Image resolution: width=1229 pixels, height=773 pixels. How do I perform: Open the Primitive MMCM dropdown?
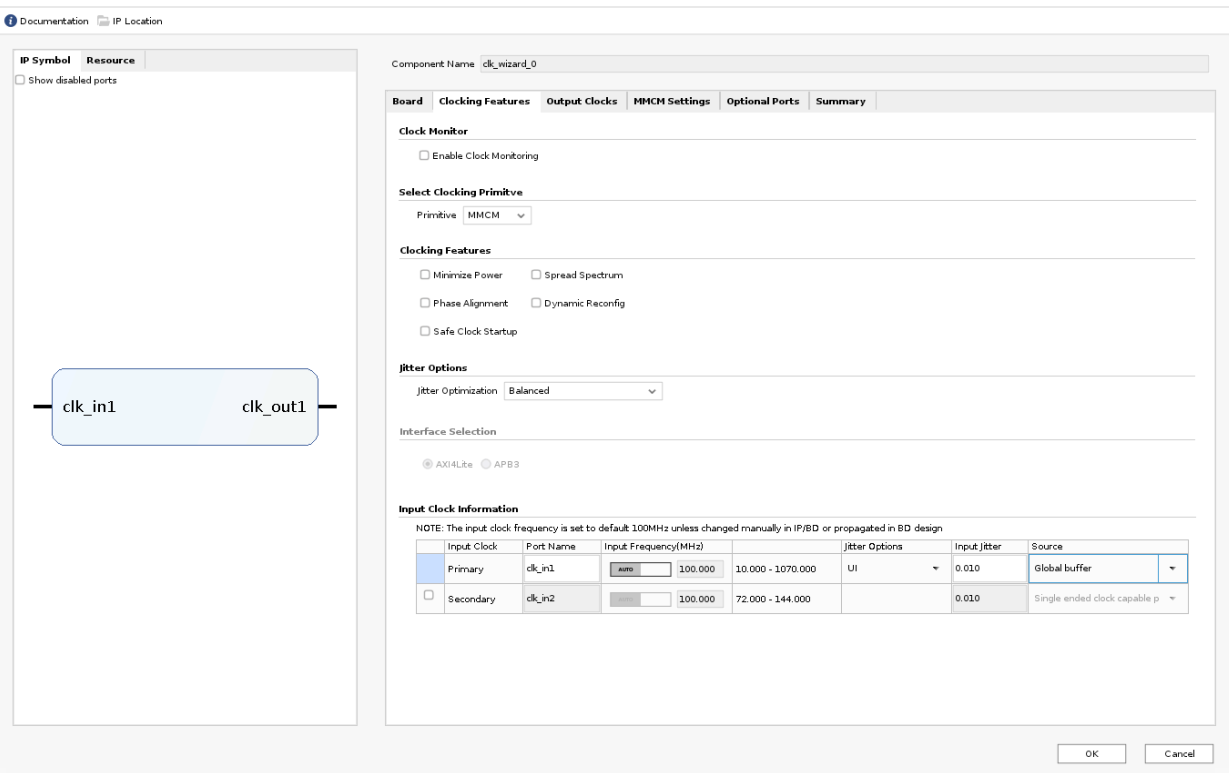click(499, 215)
